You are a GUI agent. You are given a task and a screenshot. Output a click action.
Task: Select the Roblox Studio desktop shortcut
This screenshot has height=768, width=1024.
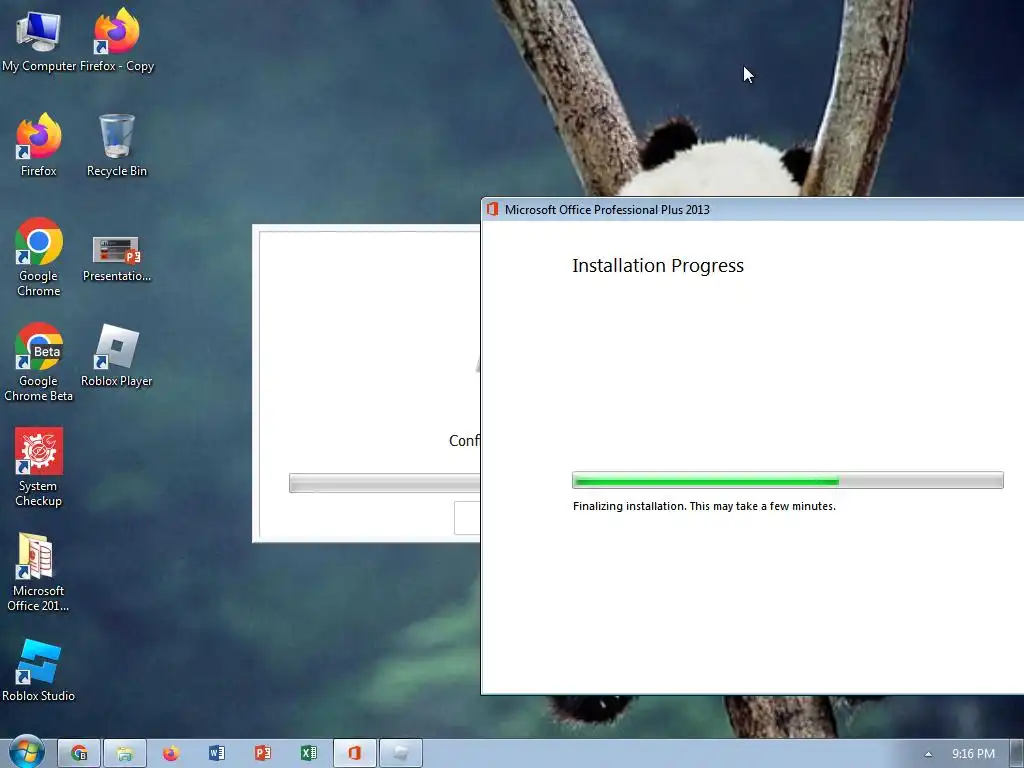click(39, 671)
